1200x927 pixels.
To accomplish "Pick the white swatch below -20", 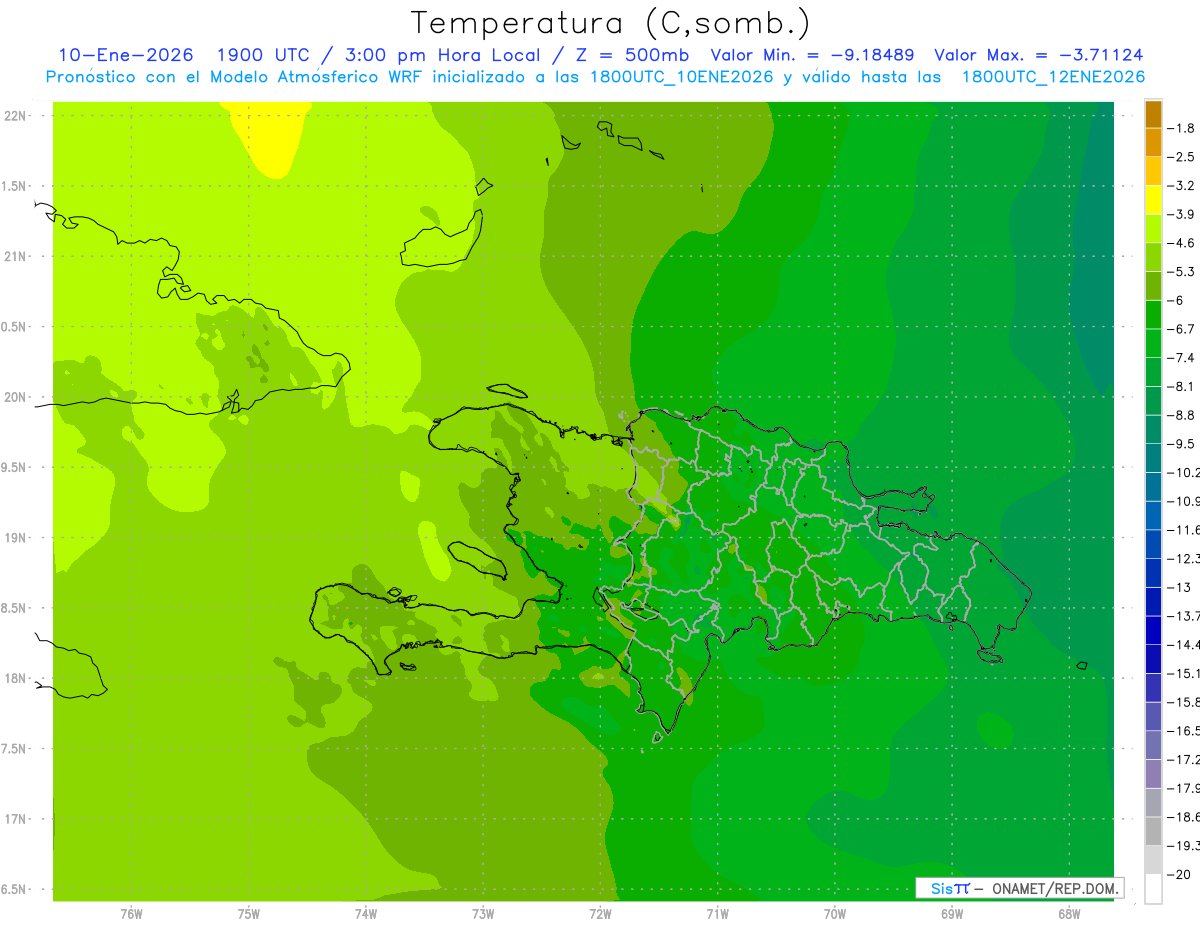I will 1153,888.
